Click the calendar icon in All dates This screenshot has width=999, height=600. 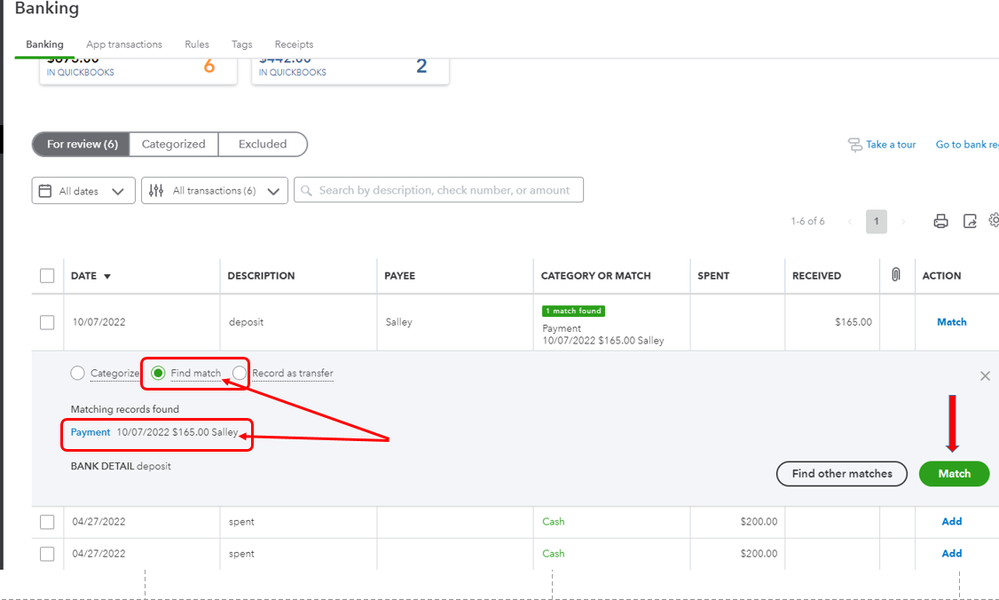point(45,191)
